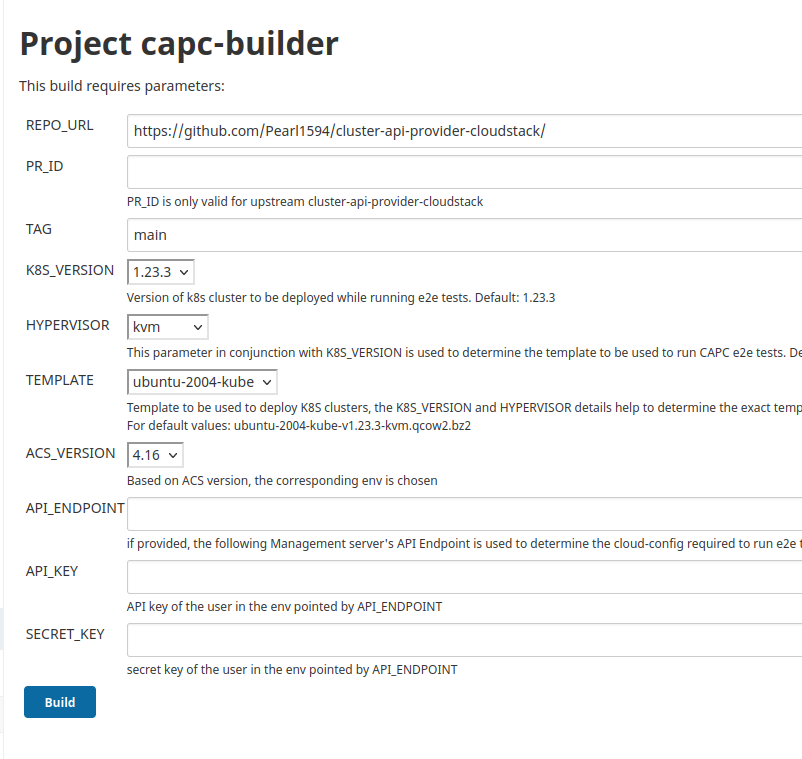Click 'Version of k8s cluster to be deployed' description
The height and width of the screenshot is (759, 802).
pos(341,298)
